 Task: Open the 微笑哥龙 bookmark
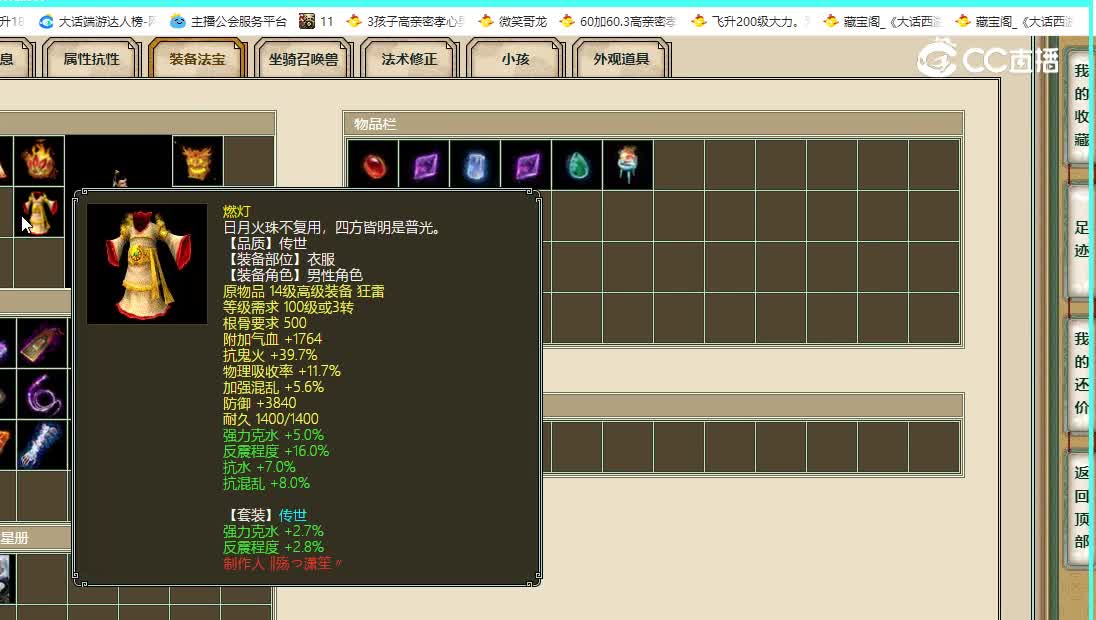[x=513, y=22]
